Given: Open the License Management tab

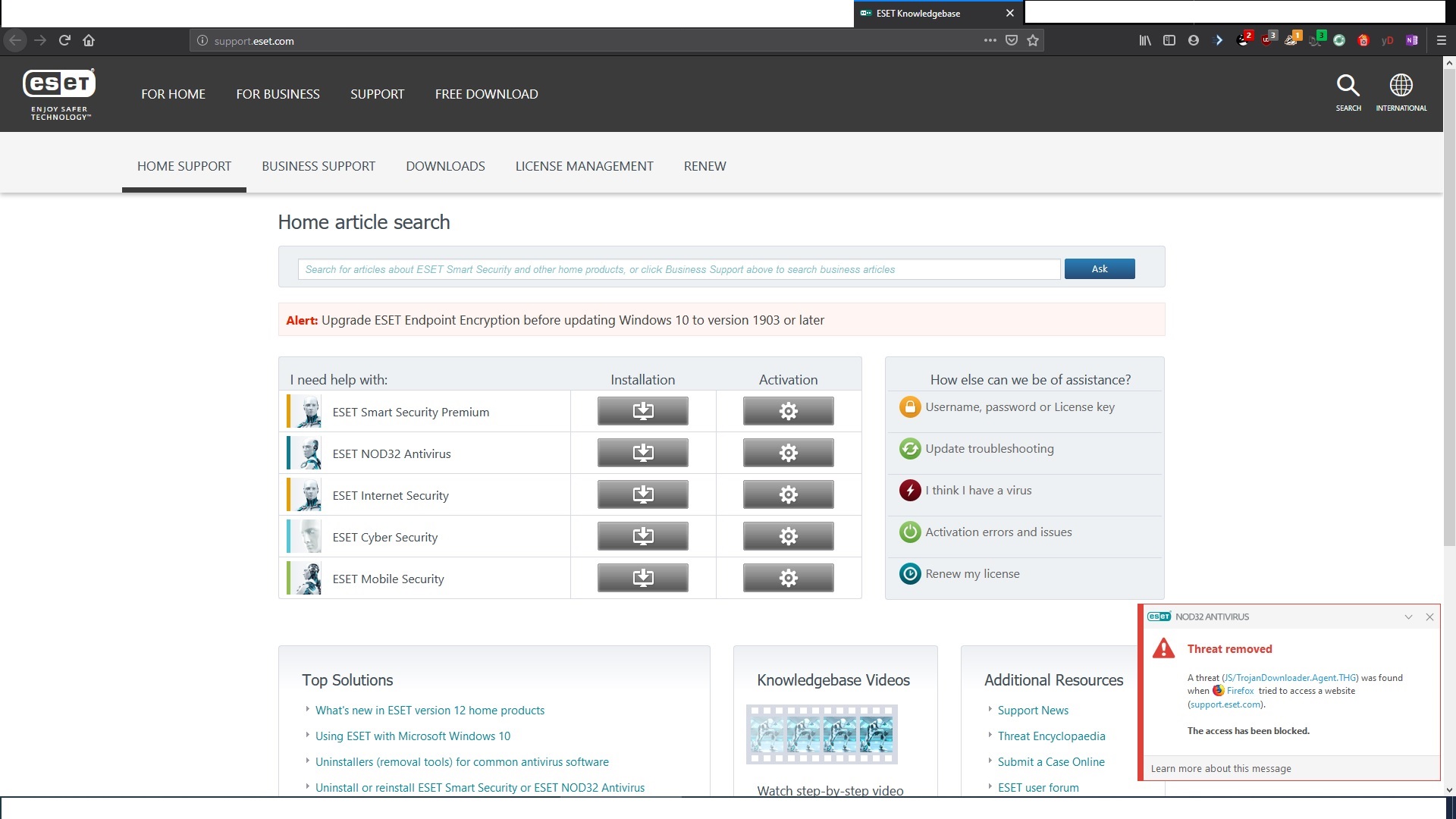Looking at the screenshot, I should point(584,166).
